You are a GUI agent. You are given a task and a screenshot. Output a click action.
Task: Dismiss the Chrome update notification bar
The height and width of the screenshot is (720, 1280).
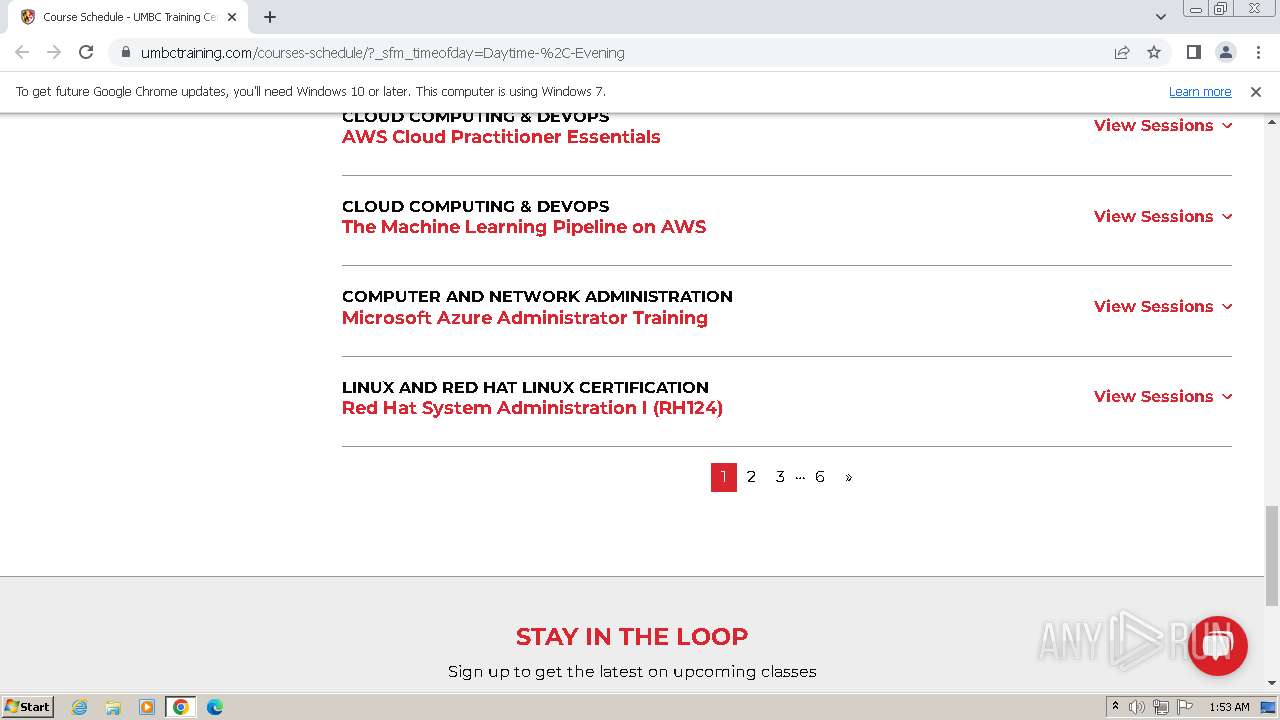[1256, 91]
